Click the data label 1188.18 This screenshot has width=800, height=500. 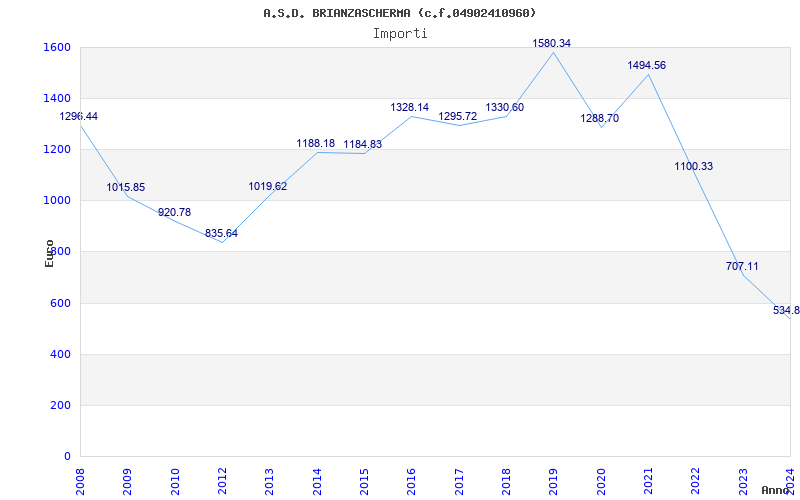316,143
